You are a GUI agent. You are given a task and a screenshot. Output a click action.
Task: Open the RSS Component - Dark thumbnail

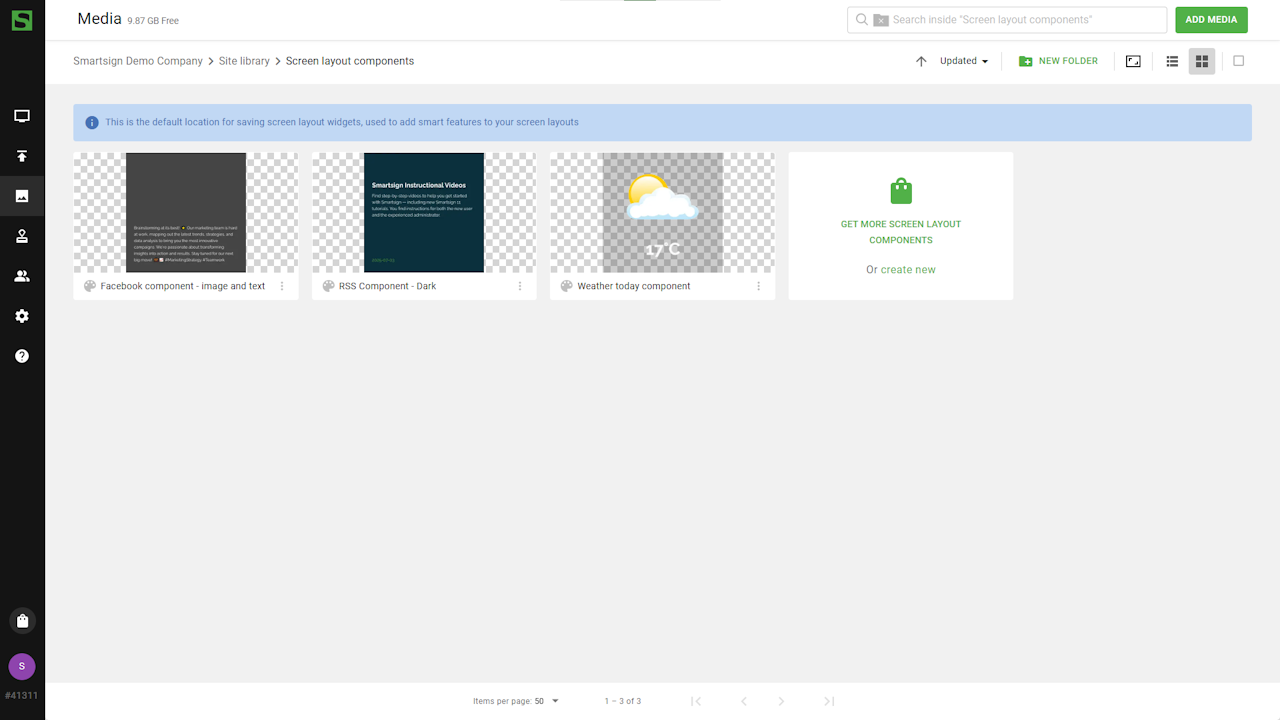click(x=424, y=212)
